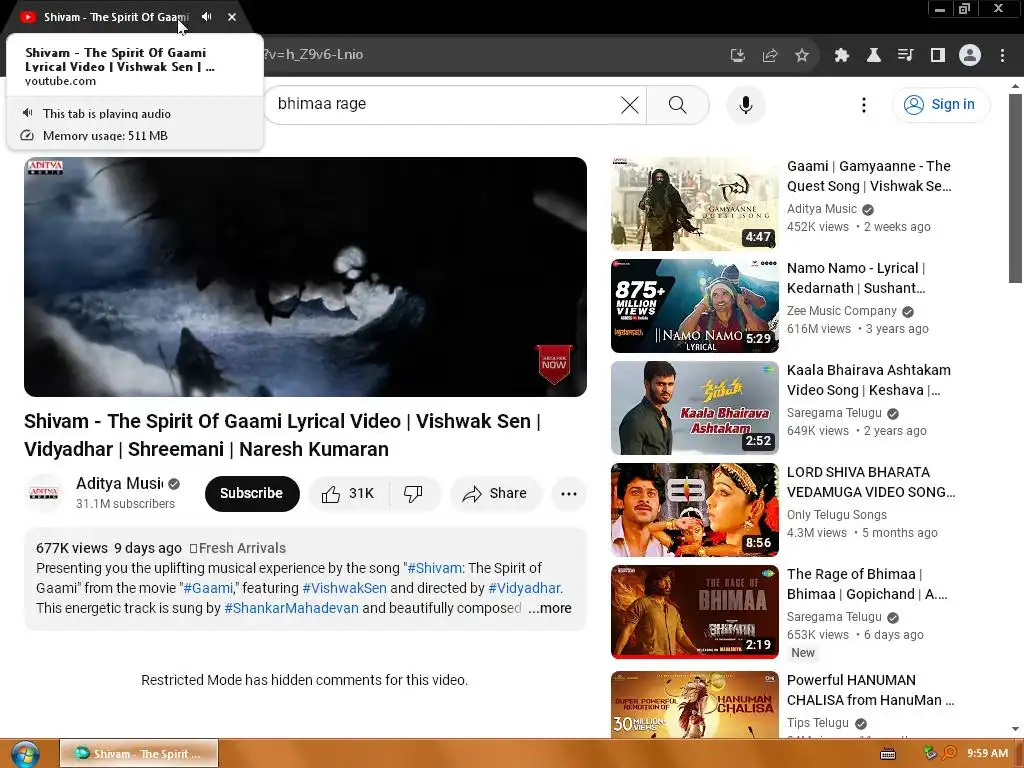Click the Share button

(495, 494)
